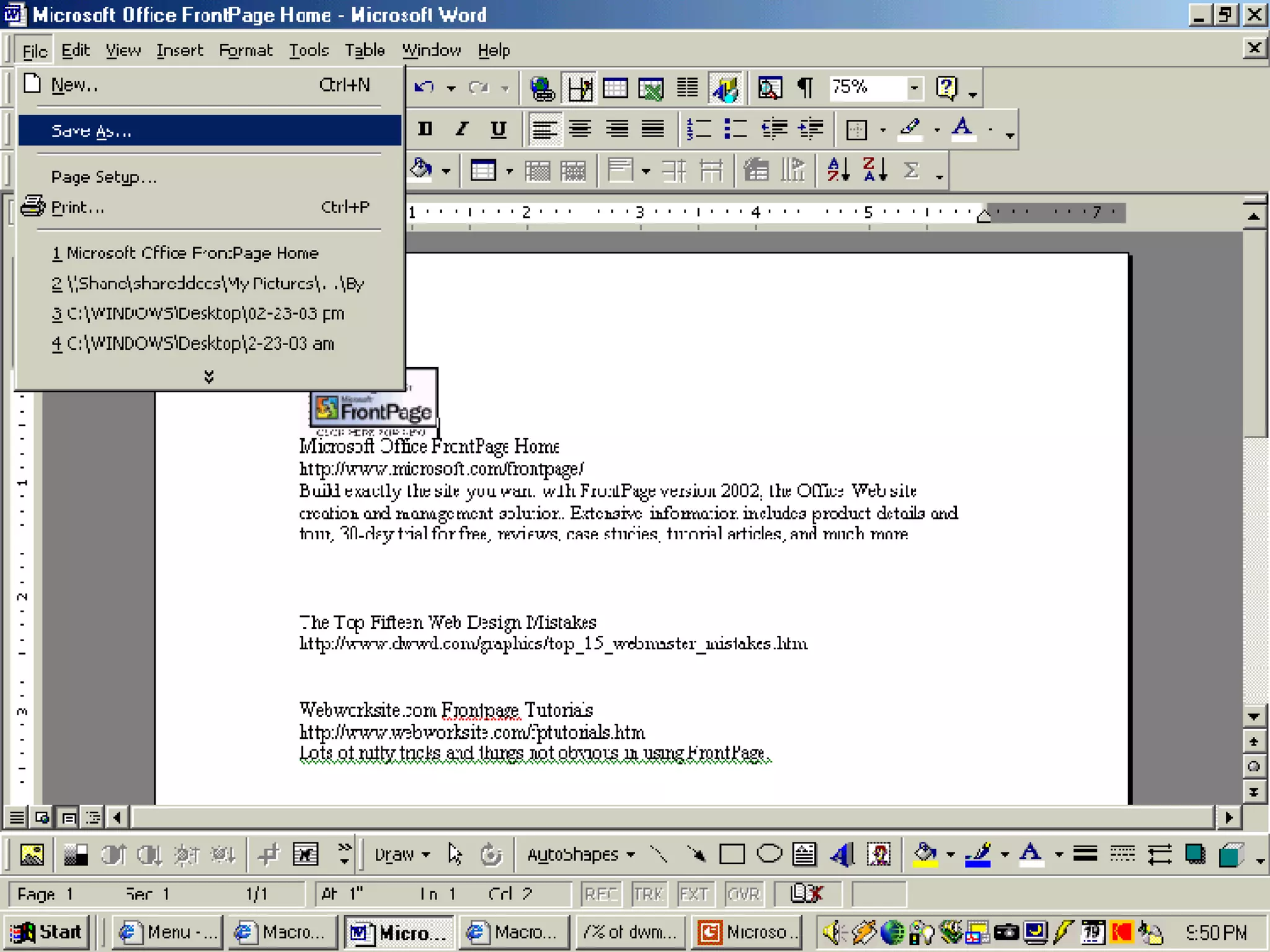
Task: Toggle Italic formatting
Action: click(461, 130)
